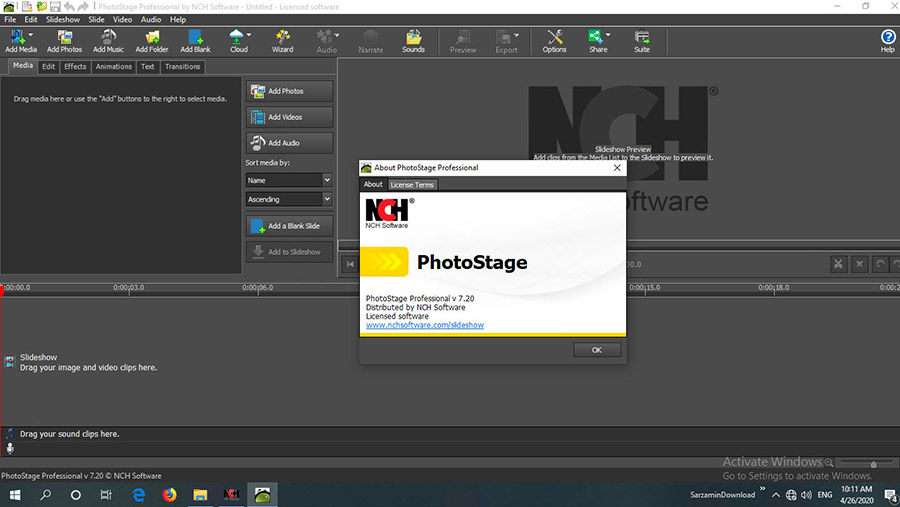The image size is (900, 507).
Task: Click the Add Audio button
Action: click(289, 143)
